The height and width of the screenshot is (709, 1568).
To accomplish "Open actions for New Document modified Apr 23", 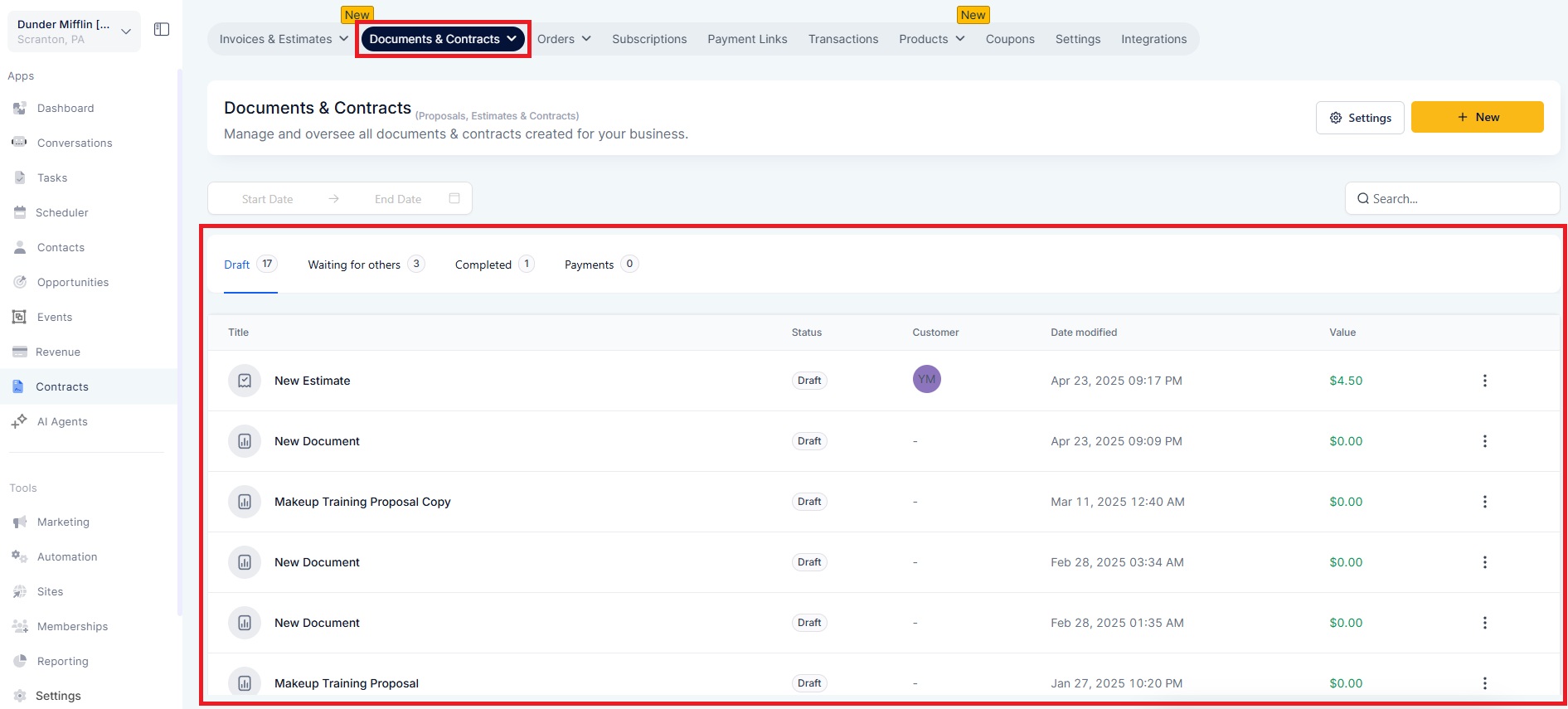I will tap(1484, 441).
